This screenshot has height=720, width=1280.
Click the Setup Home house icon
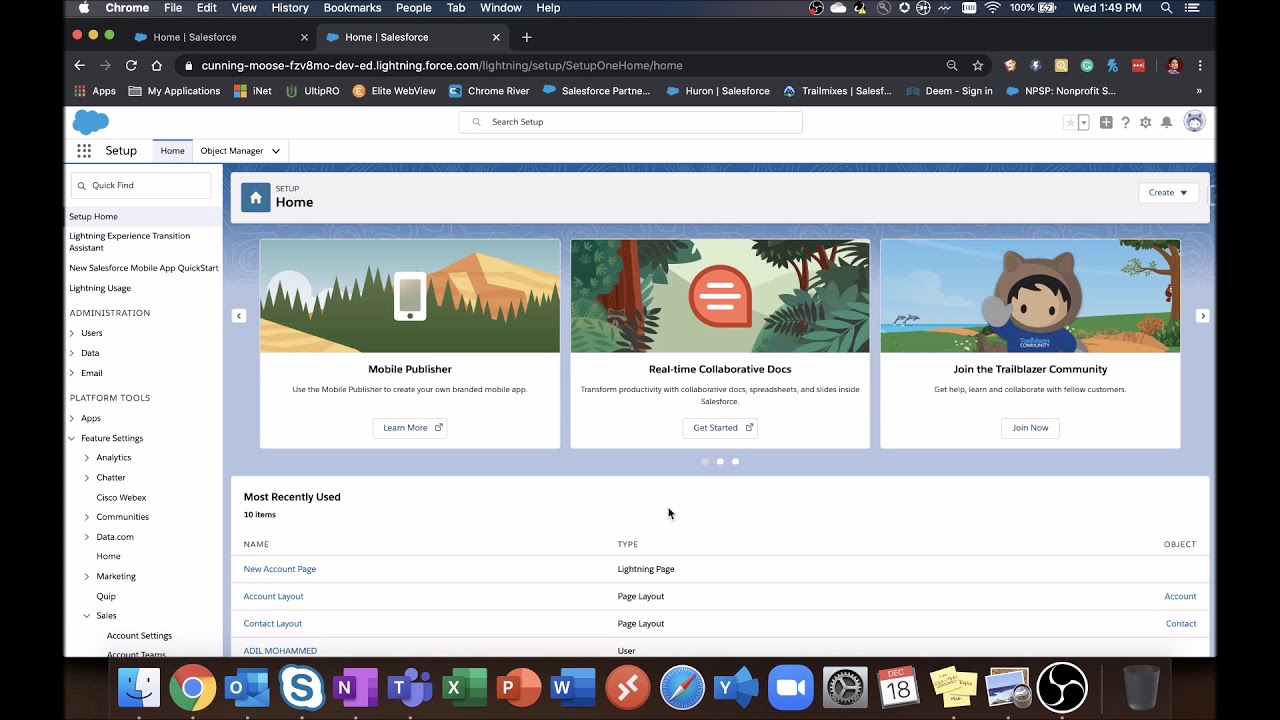256,197
